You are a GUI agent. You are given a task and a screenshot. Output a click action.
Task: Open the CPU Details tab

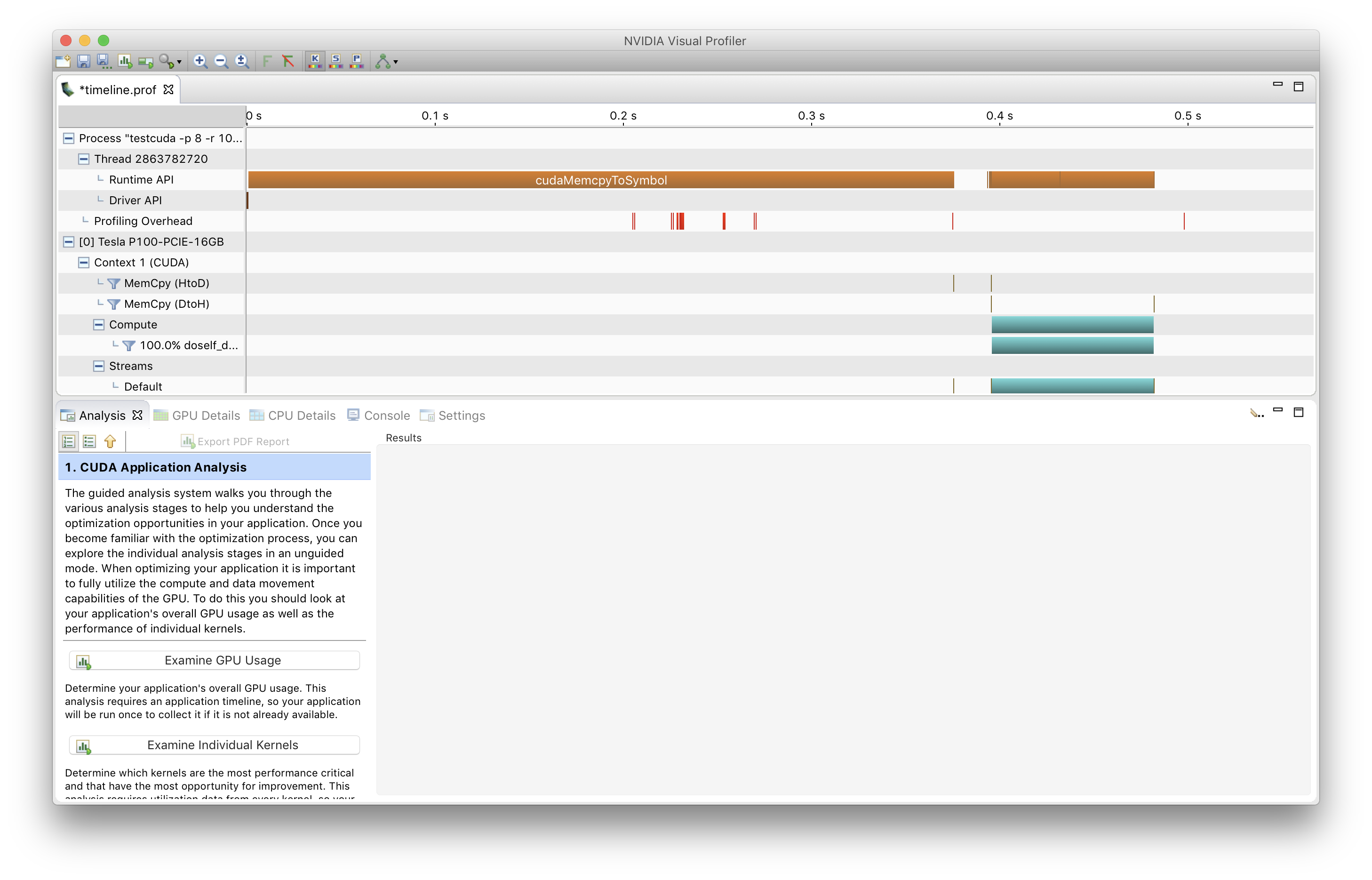tap(293, 416)
